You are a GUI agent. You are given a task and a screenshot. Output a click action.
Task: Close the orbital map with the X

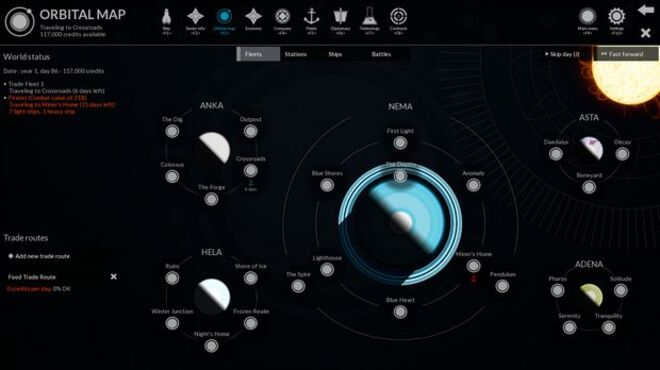pyautogui.click(x=646, y=32)
